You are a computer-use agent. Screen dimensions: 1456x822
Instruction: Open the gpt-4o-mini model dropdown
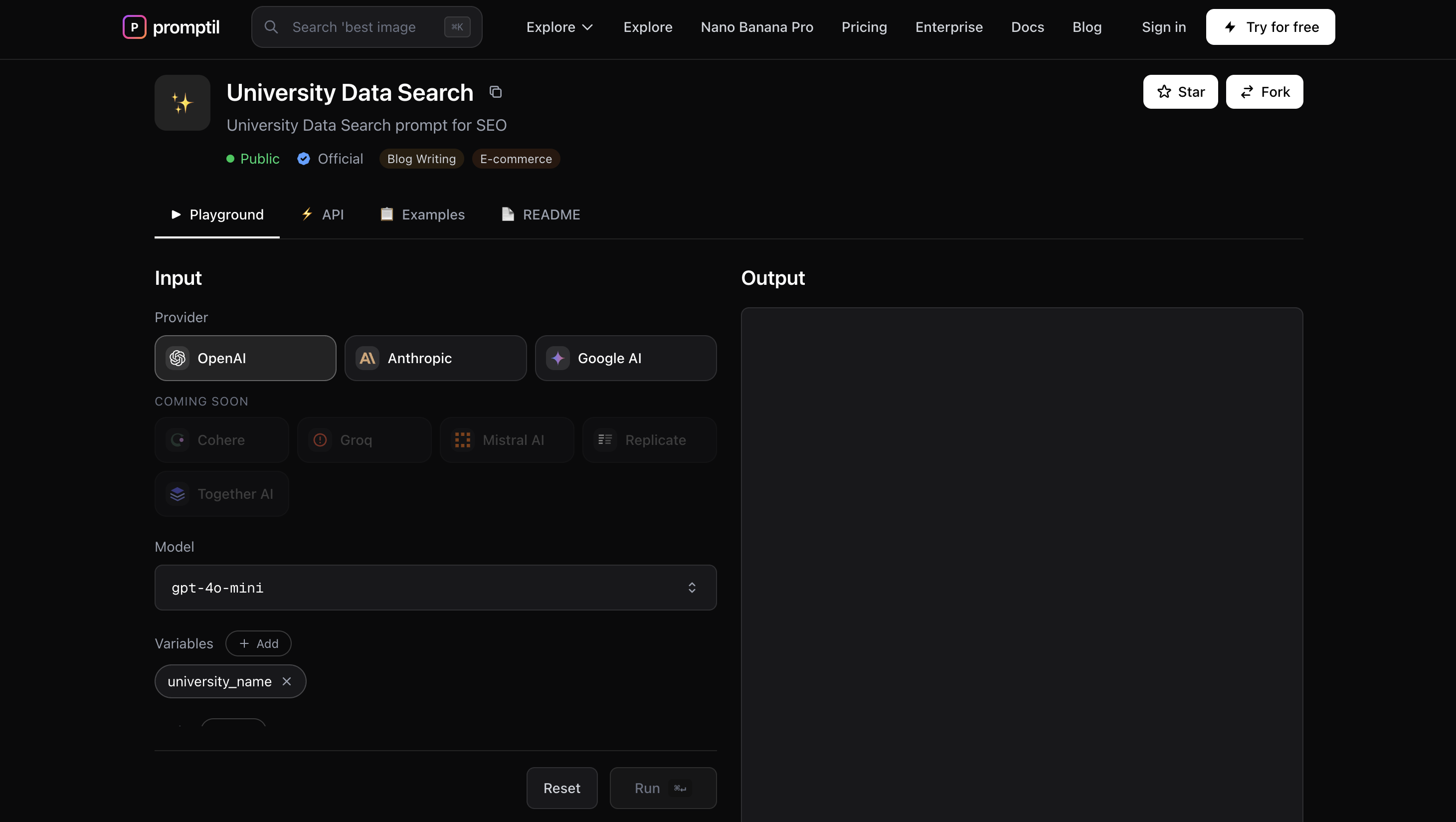coord(435,588)
